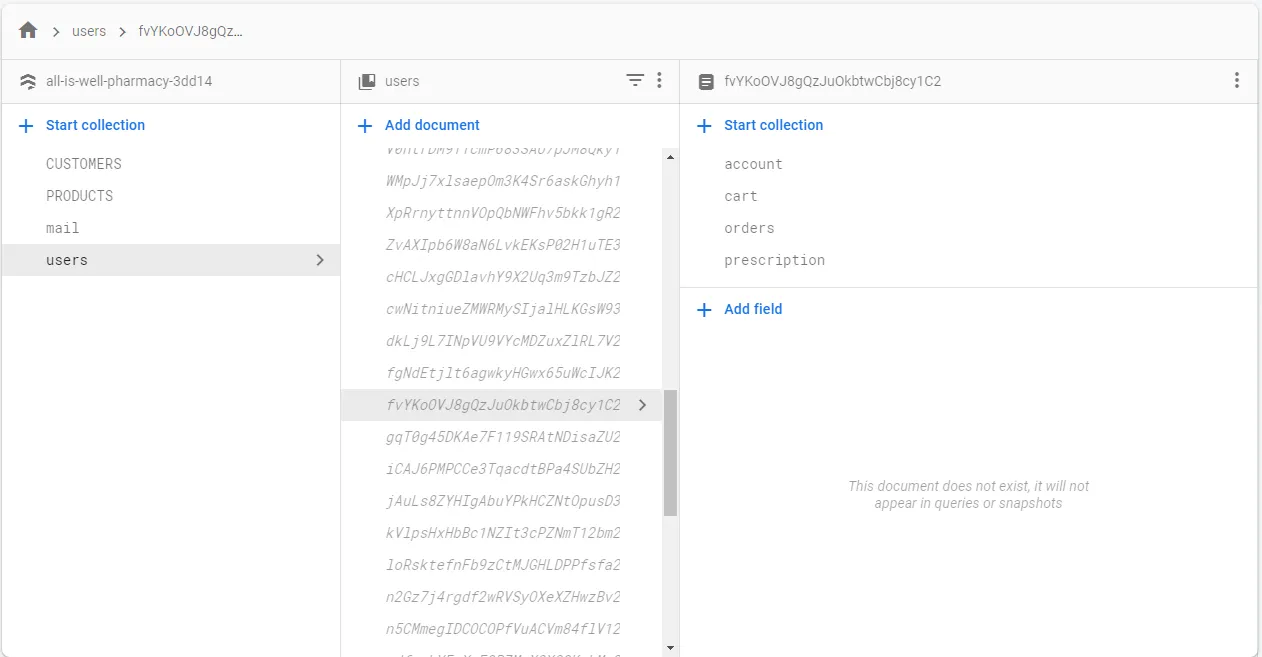The width and height of the screenshot is (1262, 657).
Task: Select document gqT0g45DKAe7F119SRAtNDisaZU2
Action: tap(503, 437)
